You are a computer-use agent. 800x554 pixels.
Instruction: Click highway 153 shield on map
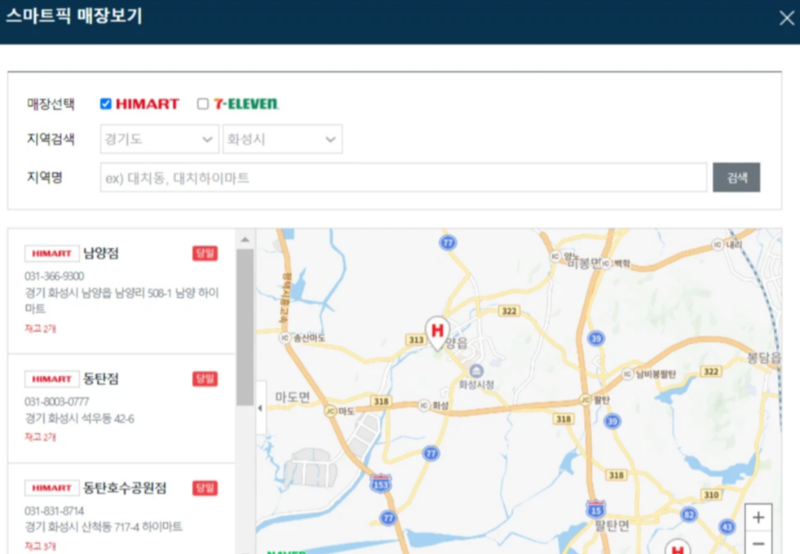coord(381,484)
